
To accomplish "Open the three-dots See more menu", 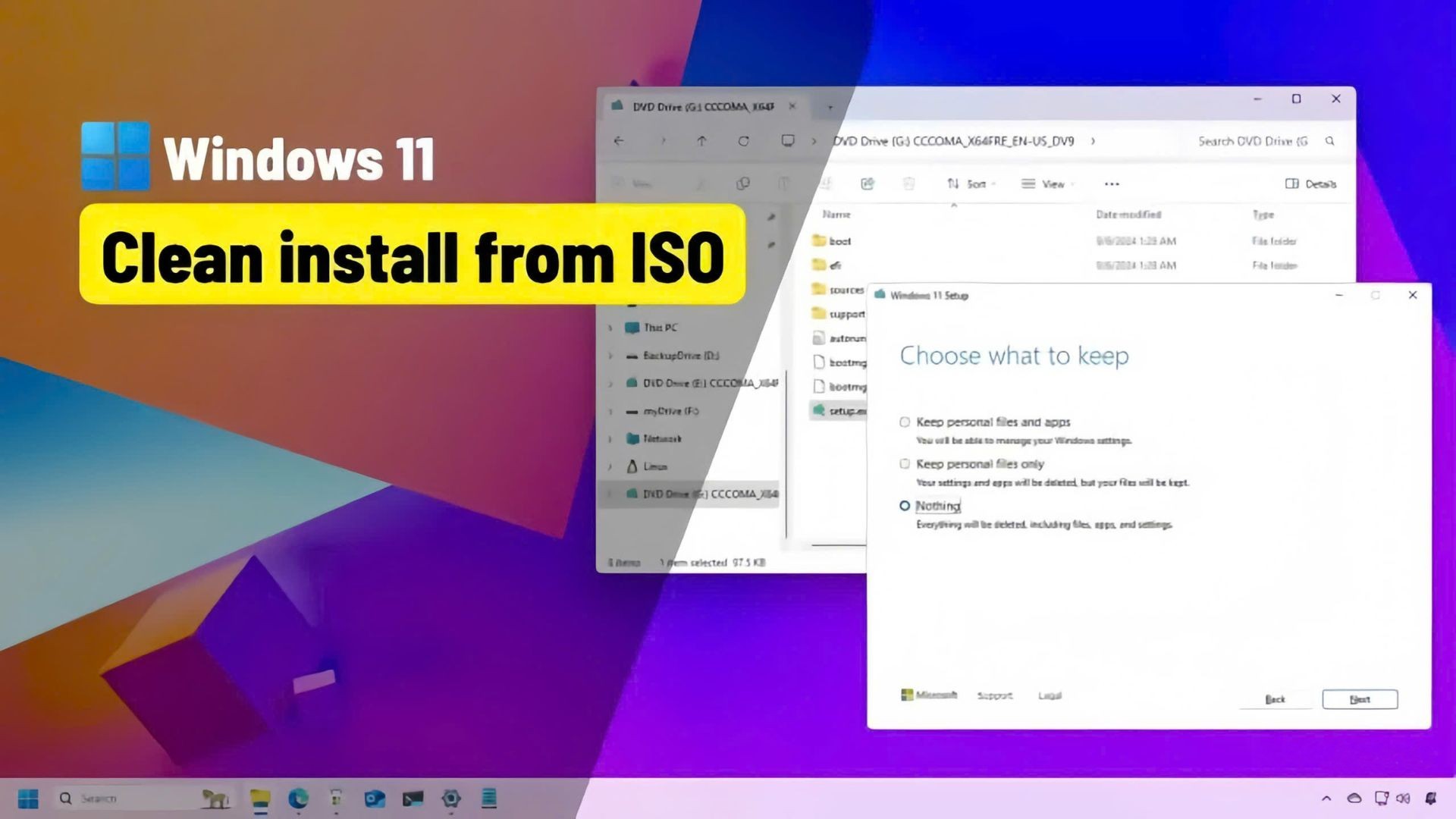I will click(1111, 184).
